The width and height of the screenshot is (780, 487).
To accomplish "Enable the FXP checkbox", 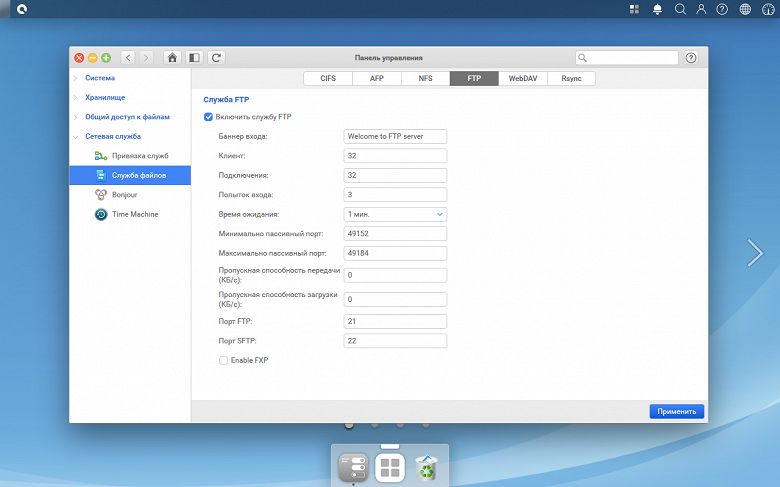I will 223,360.
